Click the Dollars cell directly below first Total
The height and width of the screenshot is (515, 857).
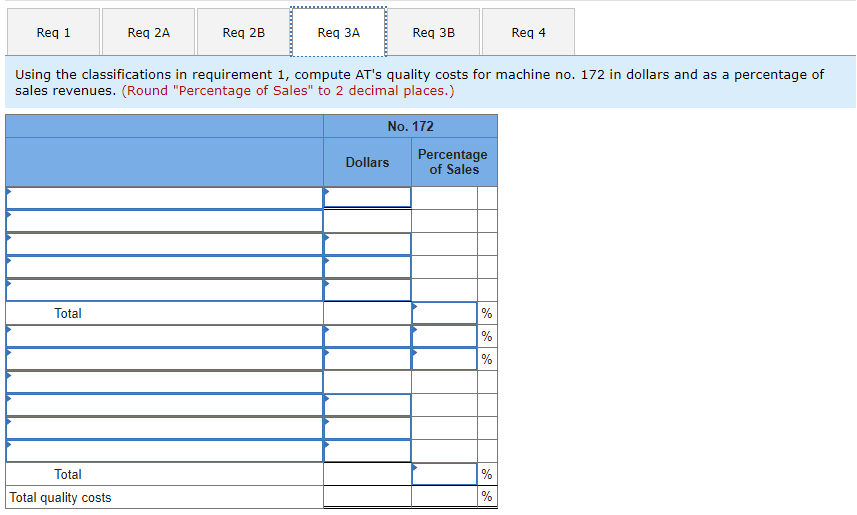(367, 336)
